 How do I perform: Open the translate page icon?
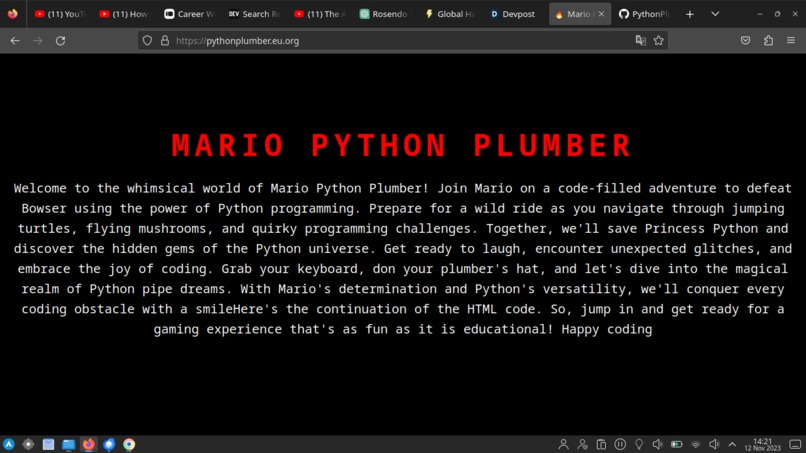640,41
